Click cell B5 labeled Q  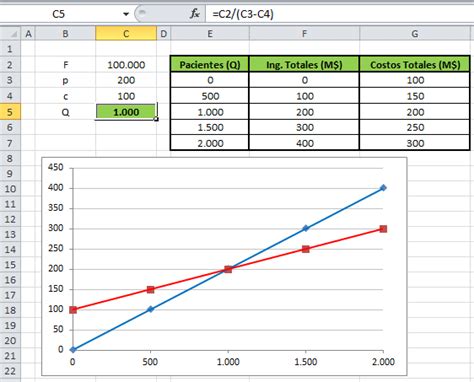pos(65,112)
